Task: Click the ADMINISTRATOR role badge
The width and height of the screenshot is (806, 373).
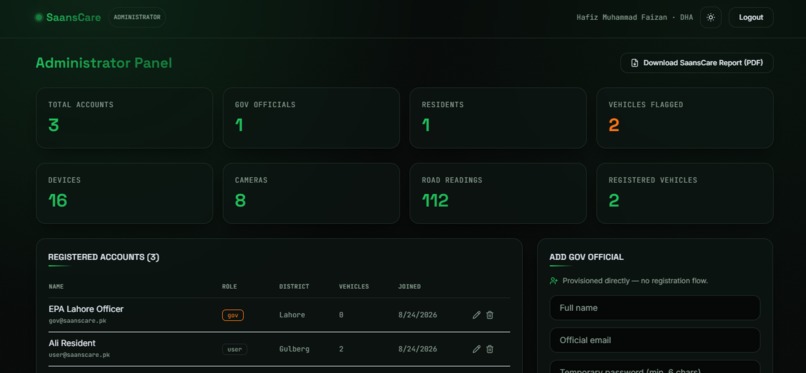Action: click(x=137, y=17)
